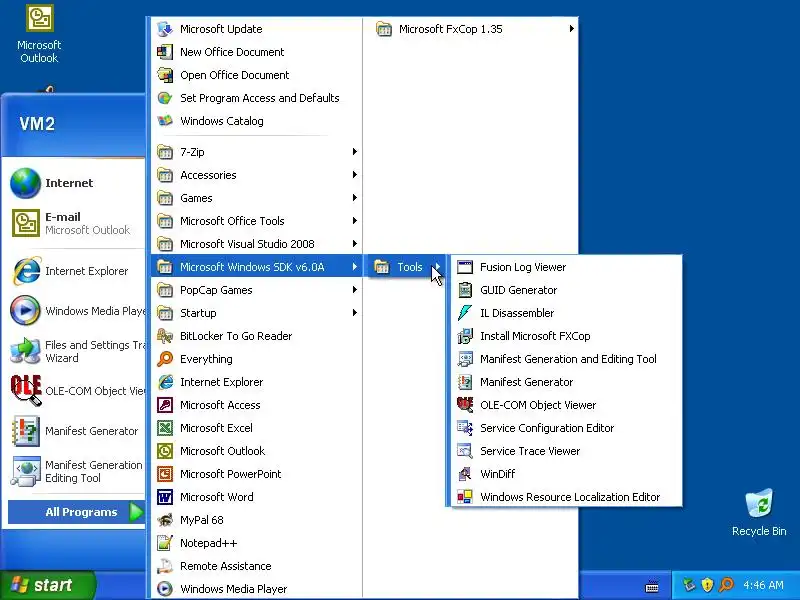The width and height of the screenshot is (800, 600).
Task: Expand the Games folder
Action: pyautogui.click(x=257, y=197)
